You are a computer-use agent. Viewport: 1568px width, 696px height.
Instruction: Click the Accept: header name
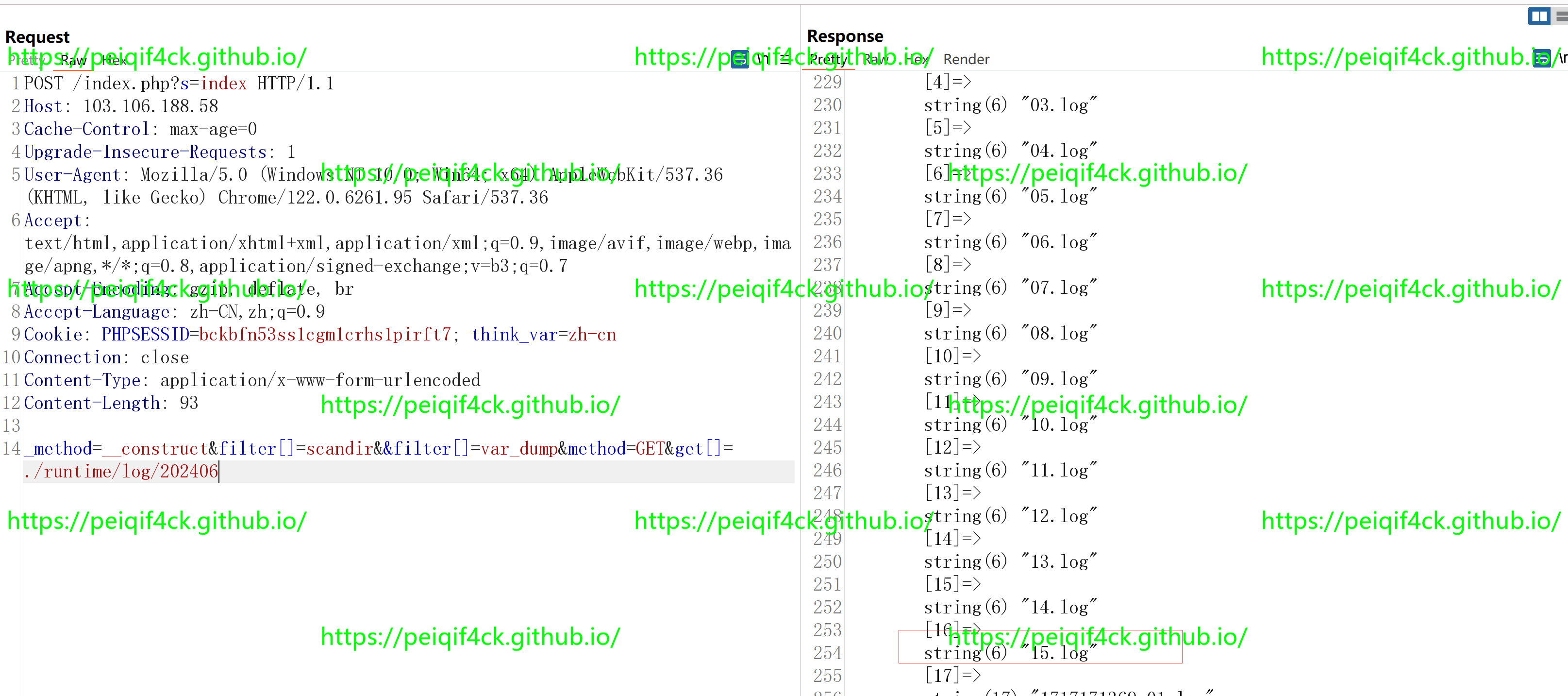click(57, 221)
